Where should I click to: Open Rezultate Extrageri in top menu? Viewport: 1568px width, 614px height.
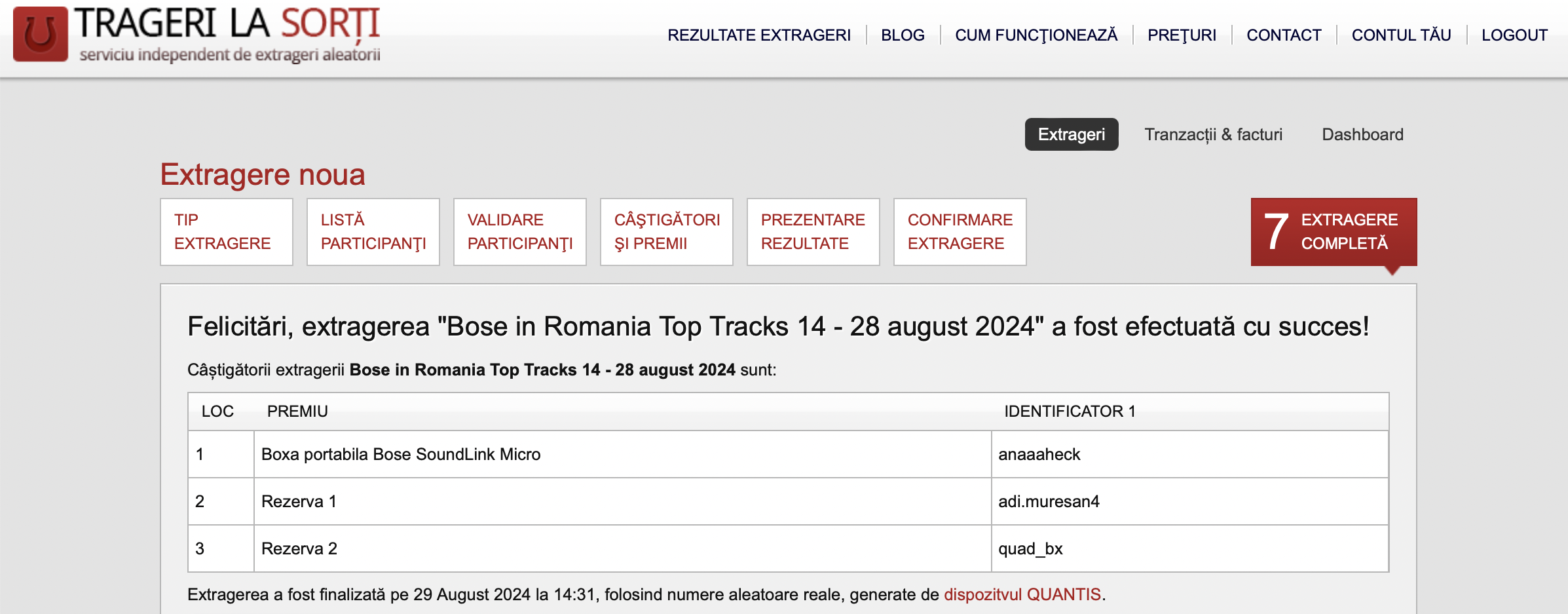pyautogui.click(x=758, y=35)
